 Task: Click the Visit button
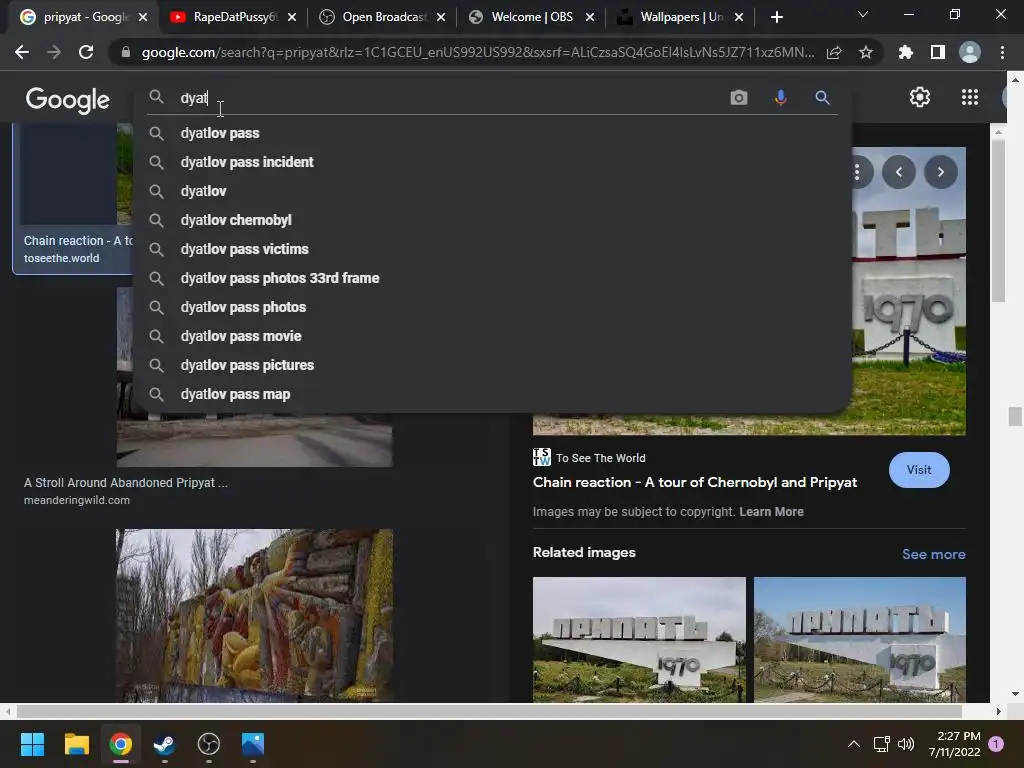tap(919, 470)
